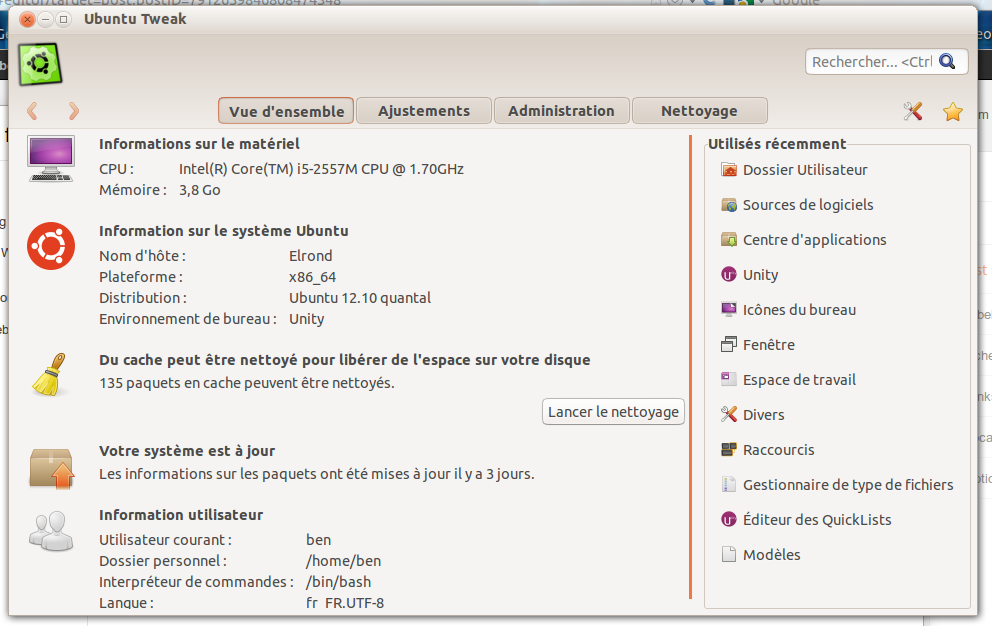
Task: Click the current user value ben
Action: point(319,540)
